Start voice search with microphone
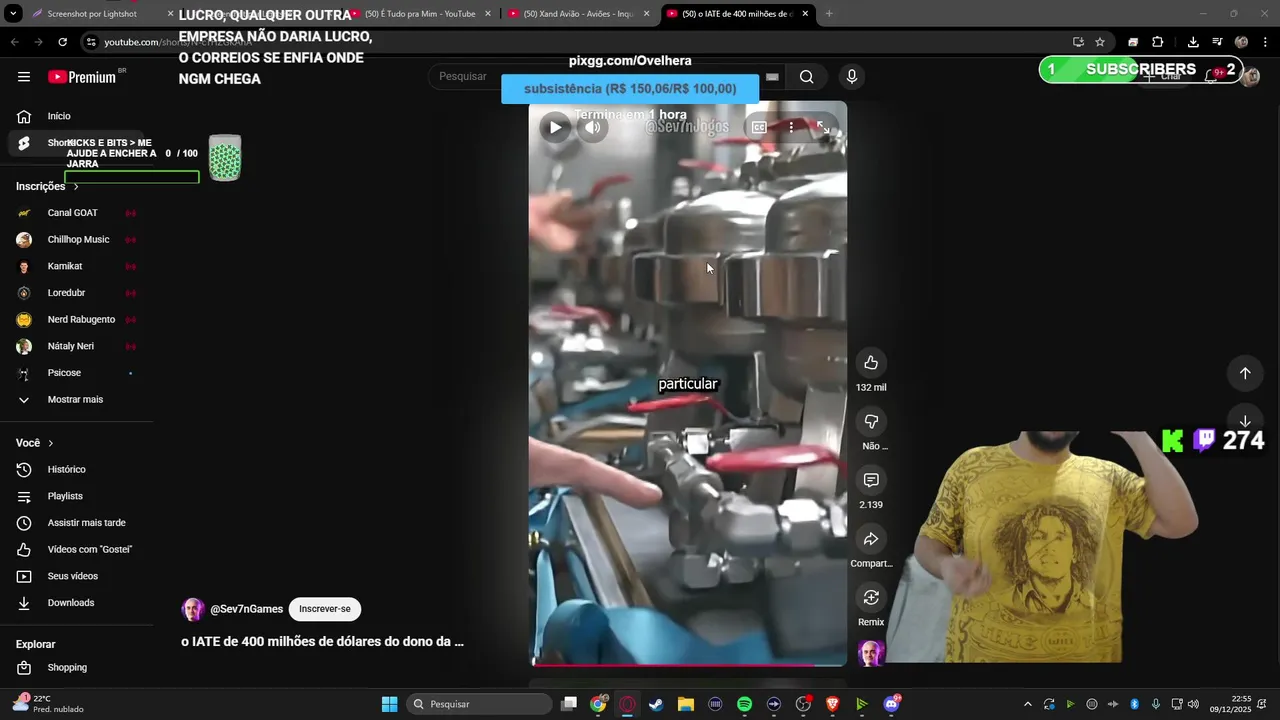The width and height of the screenshot is (1280, 720). pos(852,77)
